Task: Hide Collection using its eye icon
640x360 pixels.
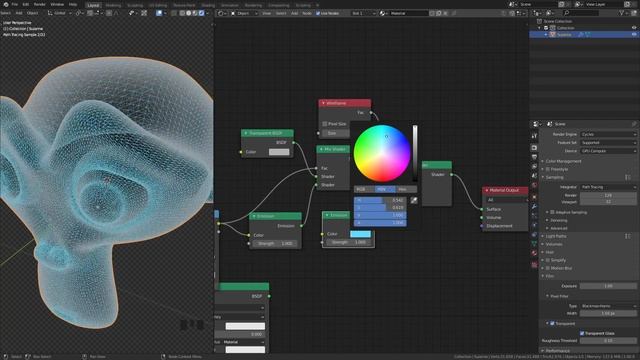Action: (x=634, y=28)
